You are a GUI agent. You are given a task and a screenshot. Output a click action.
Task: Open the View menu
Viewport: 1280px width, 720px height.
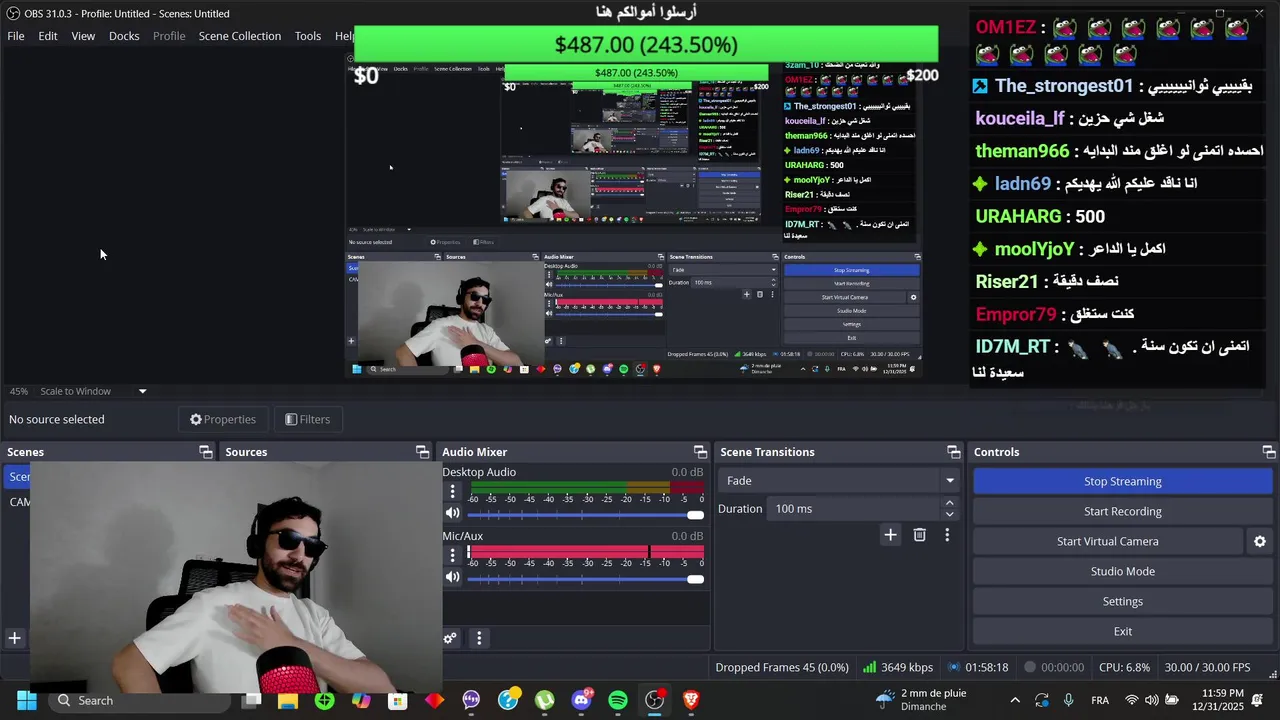83,36
